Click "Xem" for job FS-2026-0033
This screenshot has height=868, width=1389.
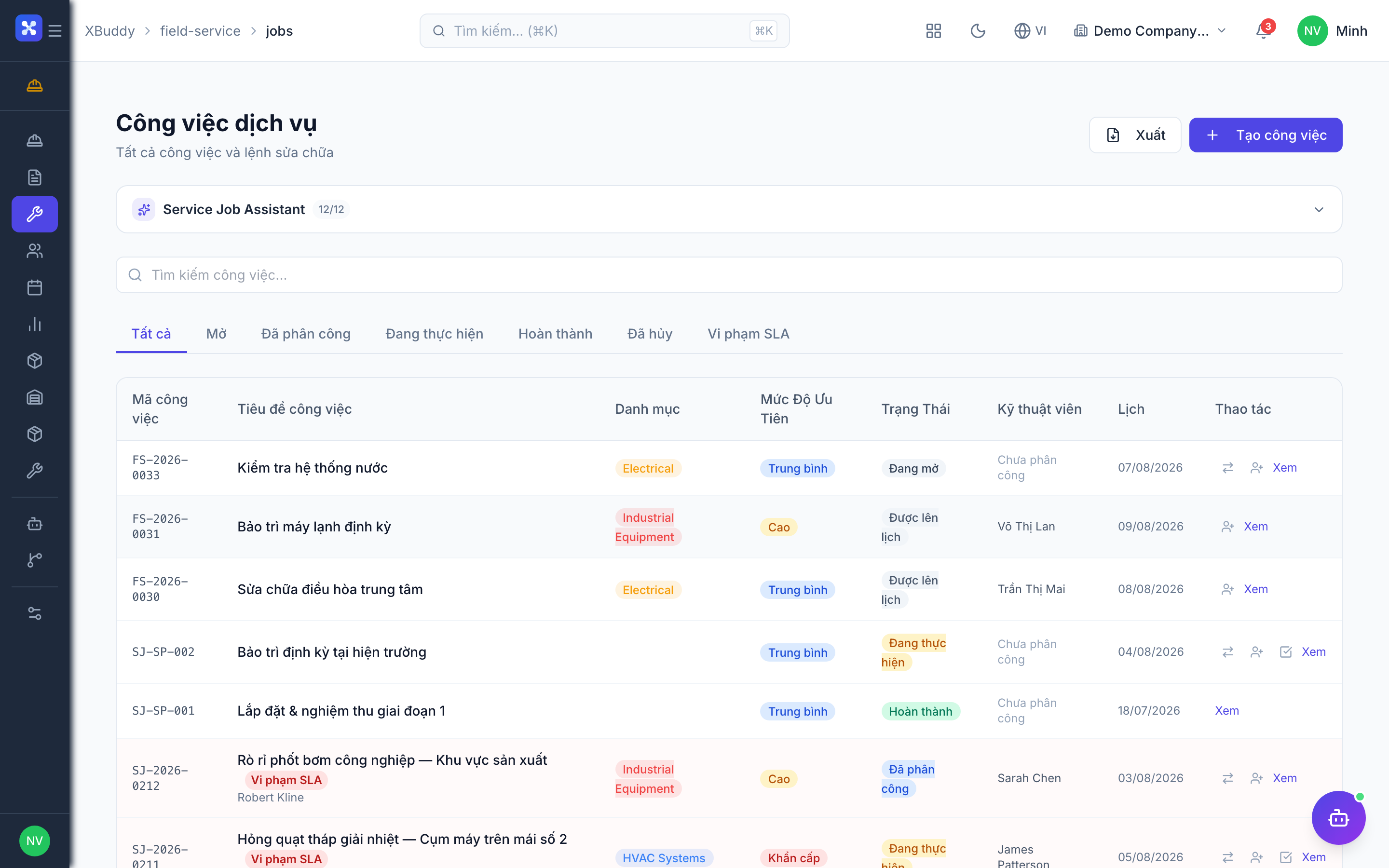tap(1284, 468)
